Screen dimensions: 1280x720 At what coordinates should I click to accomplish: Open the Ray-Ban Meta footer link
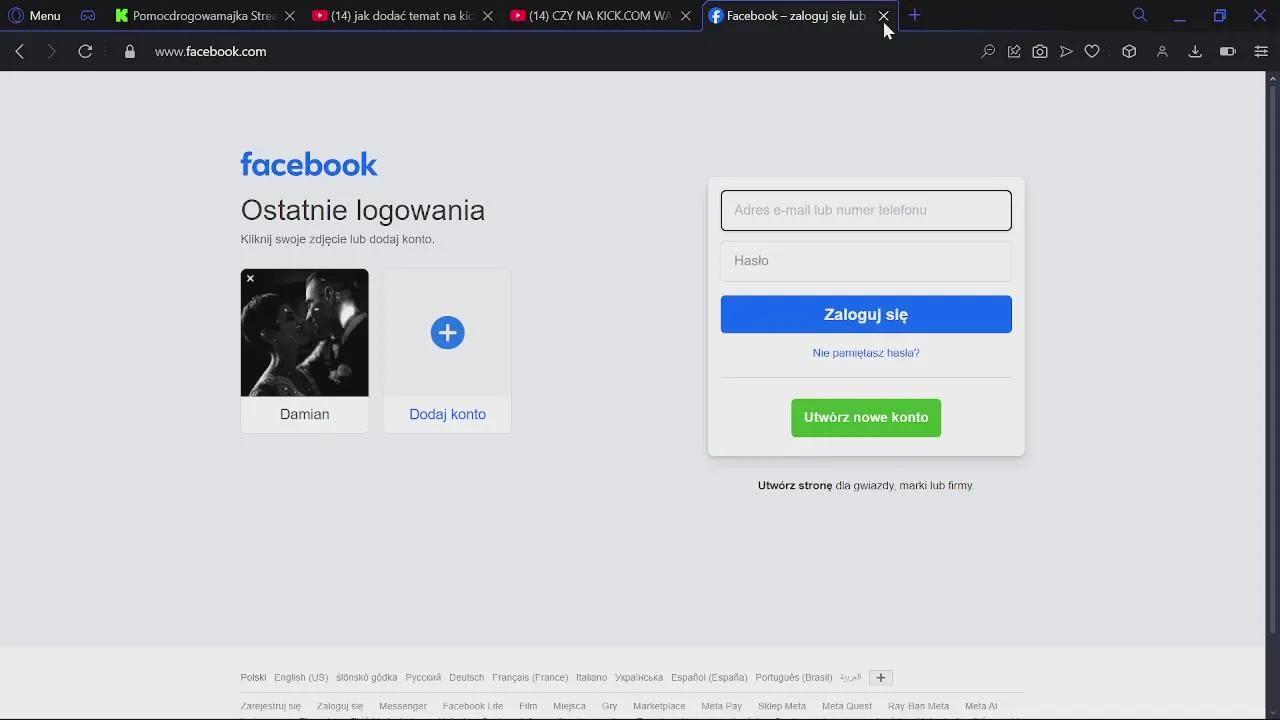pyautogui.click(x=918, y=706)
